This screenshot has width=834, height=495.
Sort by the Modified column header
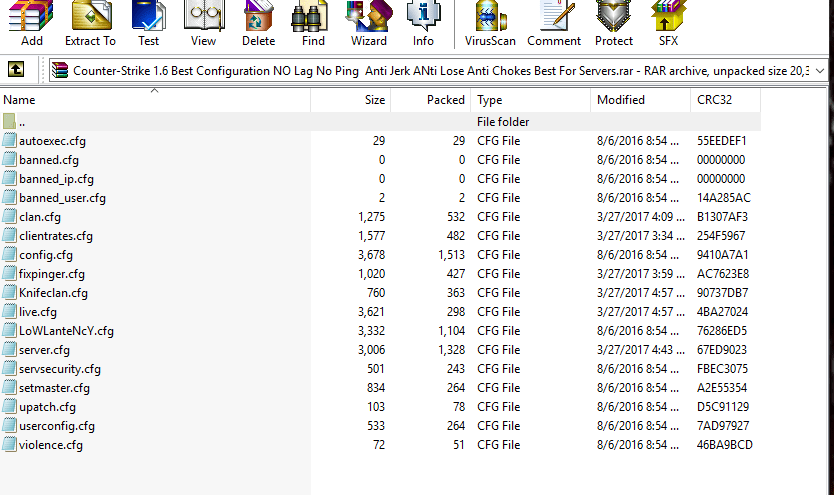click(x=640, y=100)
